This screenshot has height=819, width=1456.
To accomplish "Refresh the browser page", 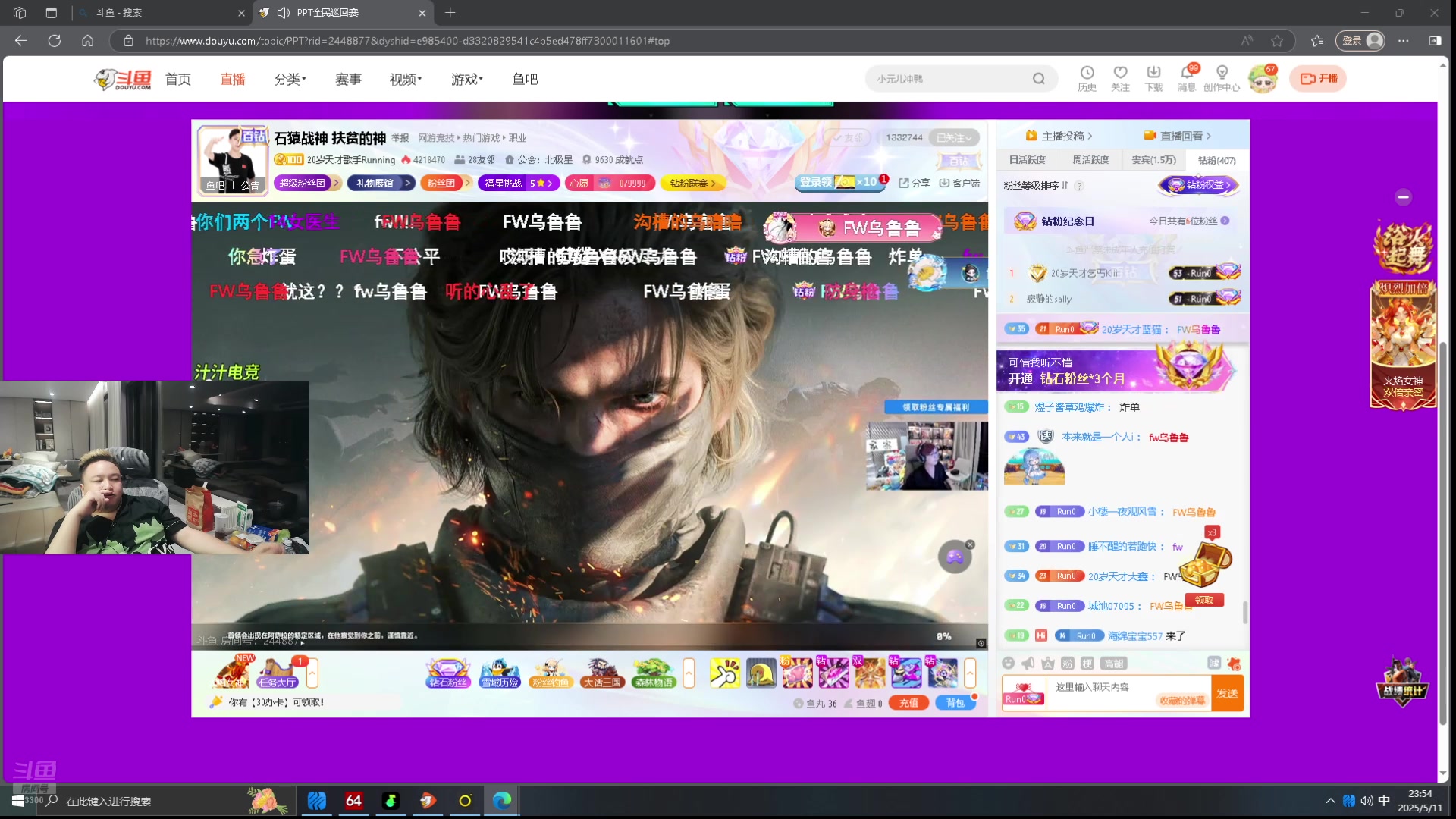I will point(55,41).
